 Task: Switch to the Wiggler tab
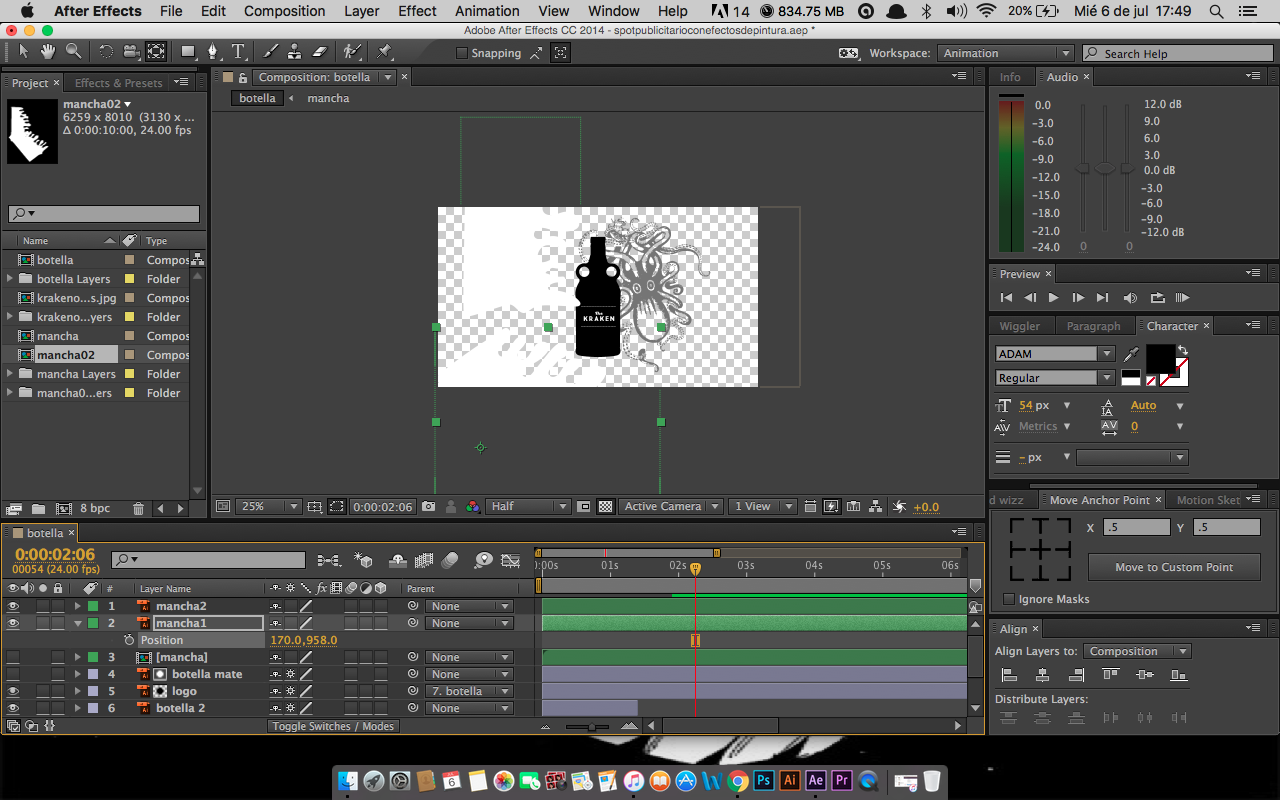[x=1019, y=326]
